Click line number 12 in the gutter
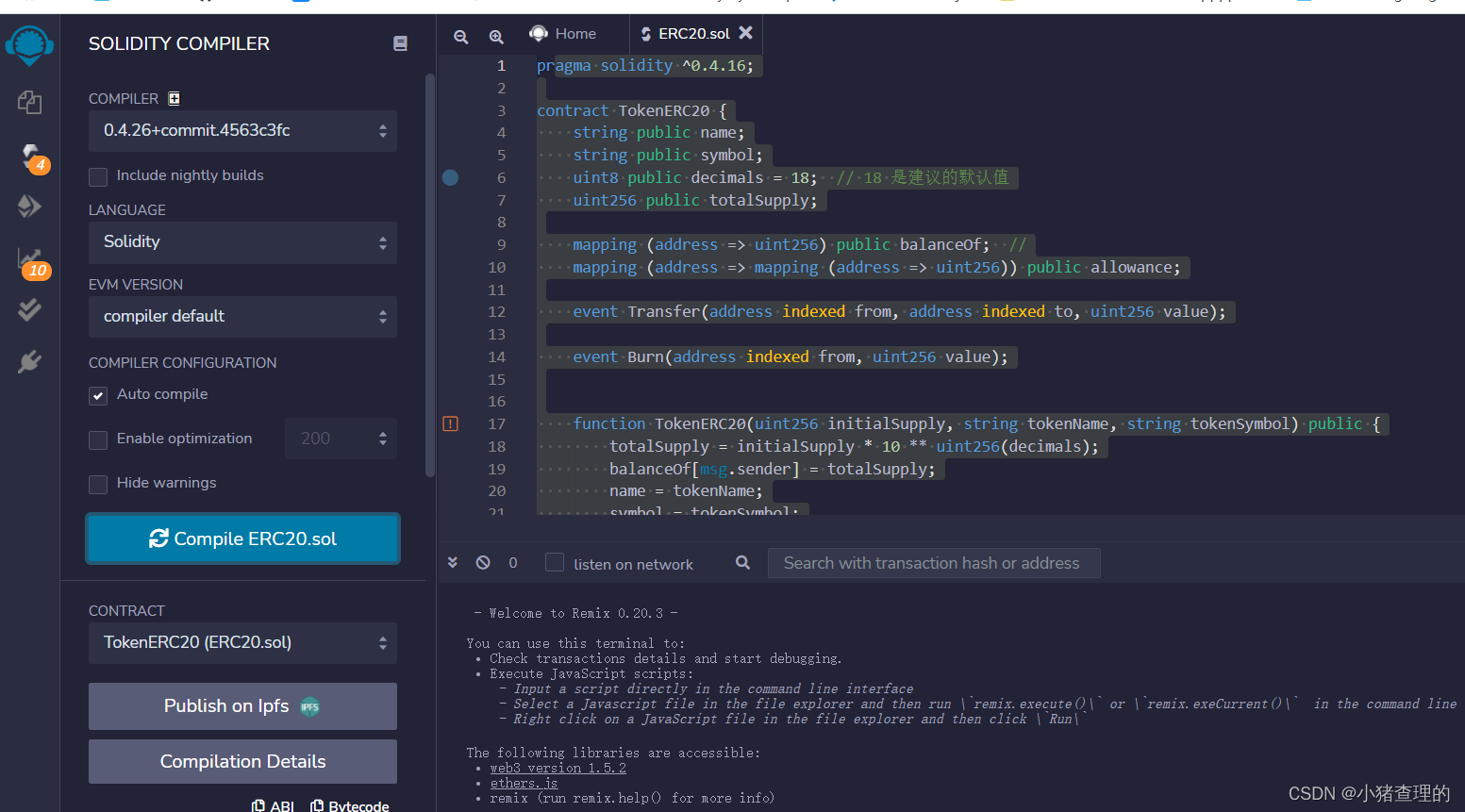The image size is (1465, 812). (496, 312)
